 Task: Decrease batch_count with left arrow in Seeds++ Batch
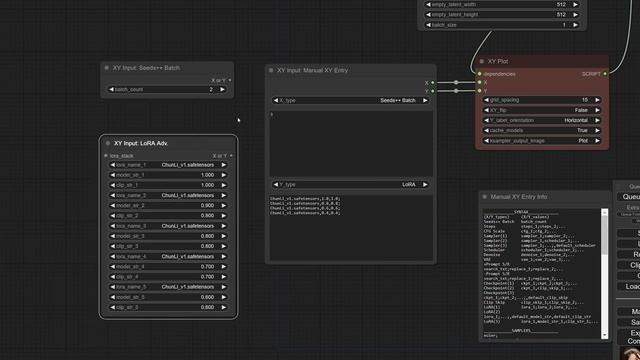111,89
